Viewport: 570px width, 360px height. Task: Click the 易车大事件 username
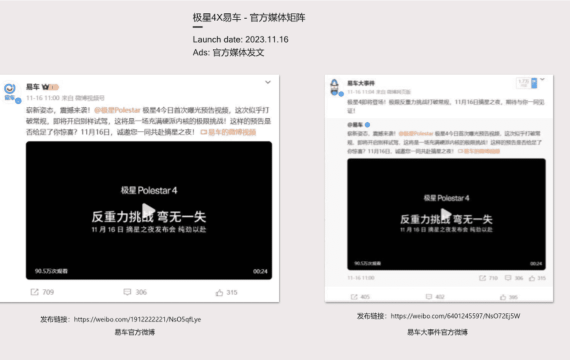(x=361, y=83)
